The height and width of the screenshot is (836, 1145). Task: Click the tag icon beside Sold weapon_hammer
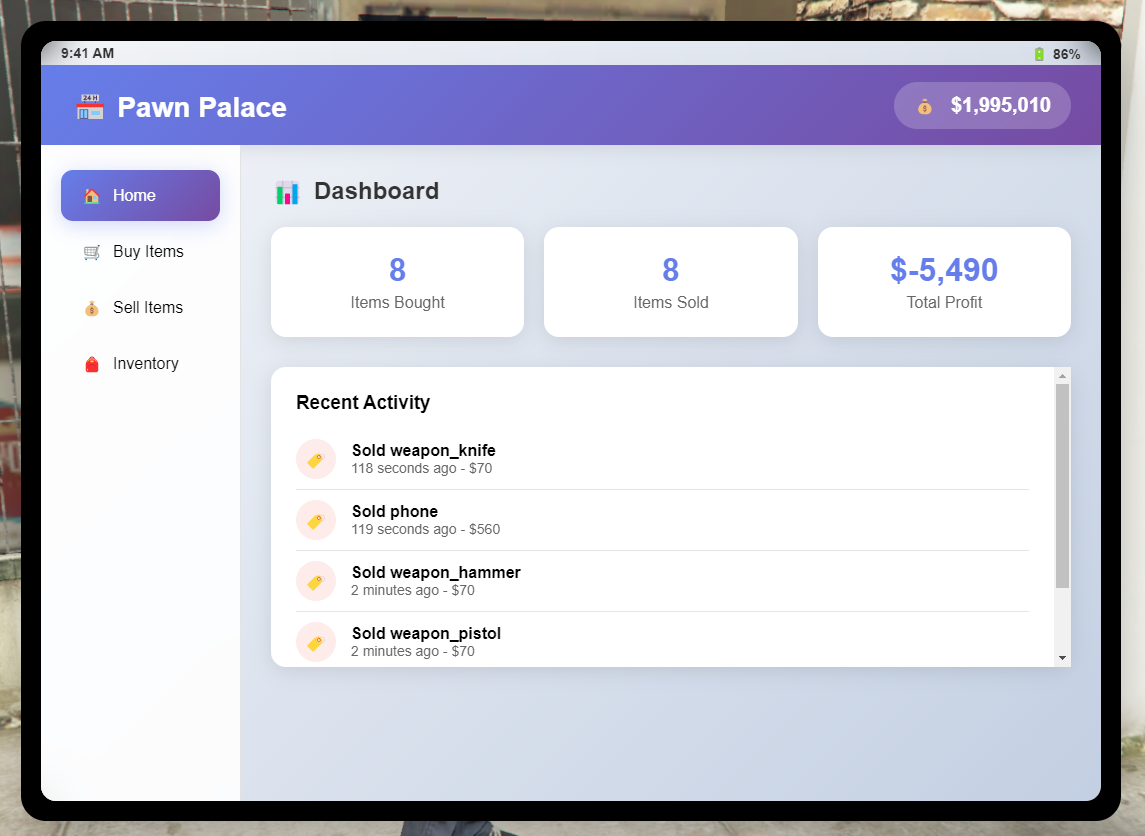point(316,581)
